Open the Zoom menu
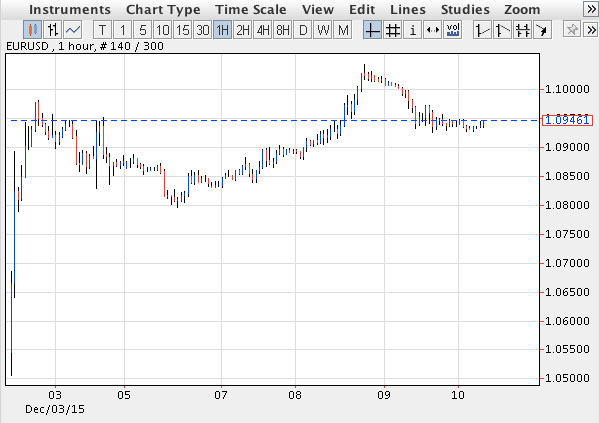The width and height of the screenshot is (600, 423). (522, 10)
